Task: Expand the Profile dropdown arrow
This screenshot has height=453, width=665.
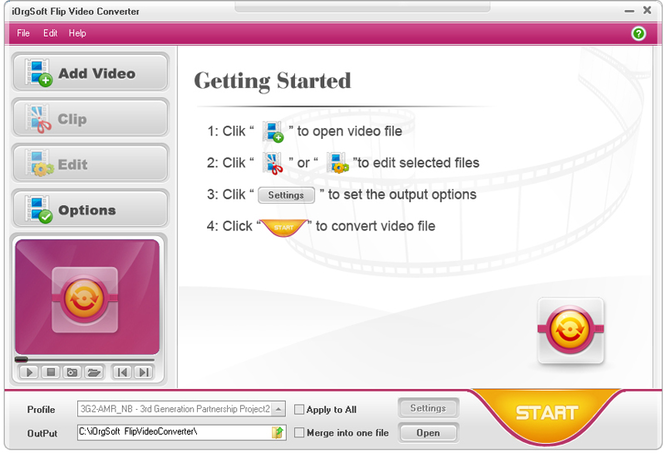Action: pos(278,409)
